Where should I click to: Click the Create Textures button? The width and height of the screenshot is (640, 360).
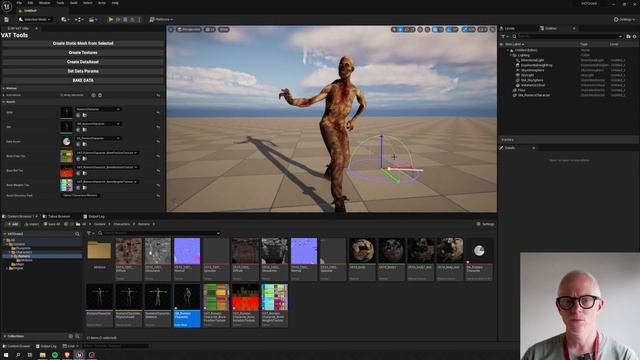(83, 53)
